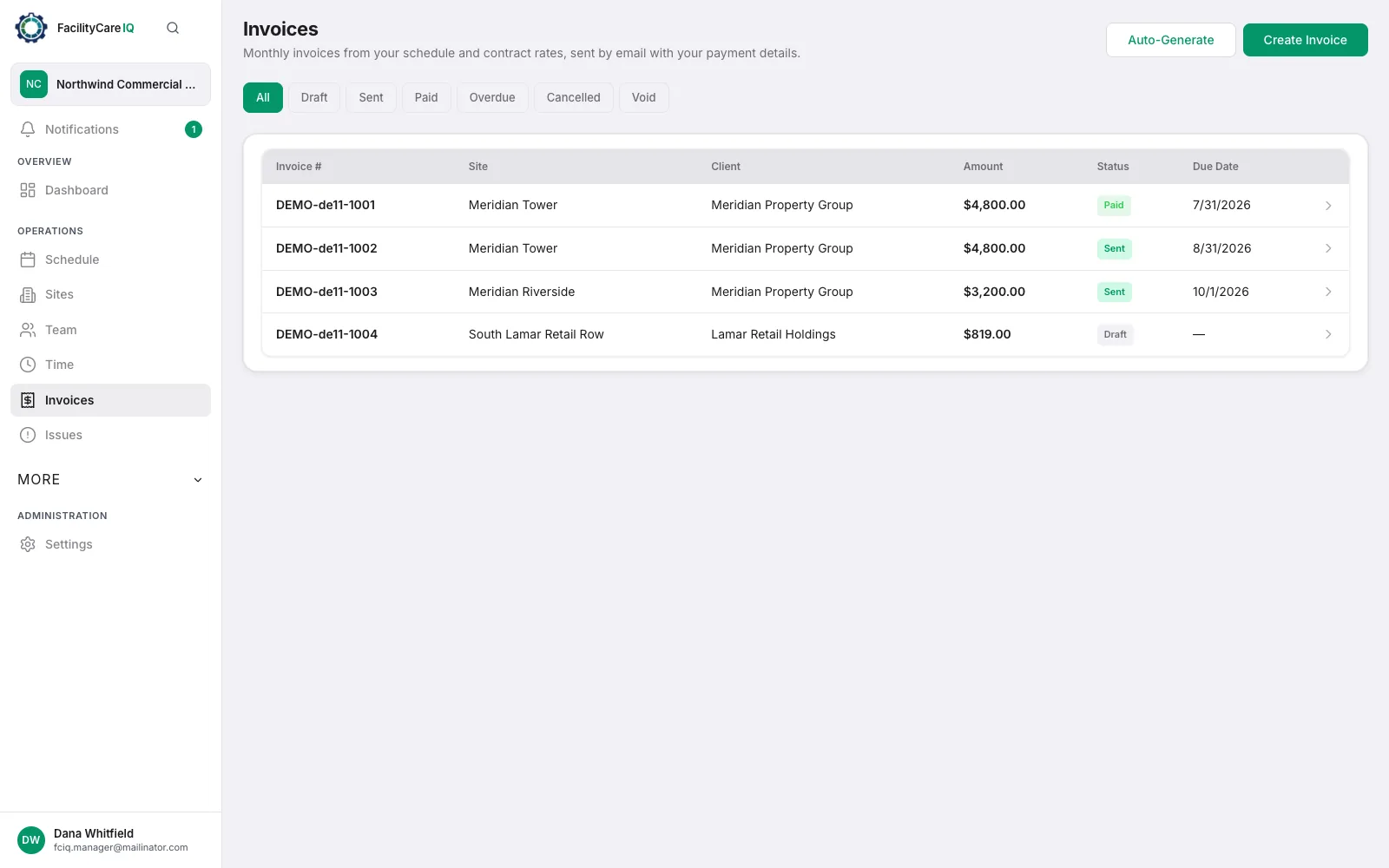Go to the Dashboard page

(110, 190)
